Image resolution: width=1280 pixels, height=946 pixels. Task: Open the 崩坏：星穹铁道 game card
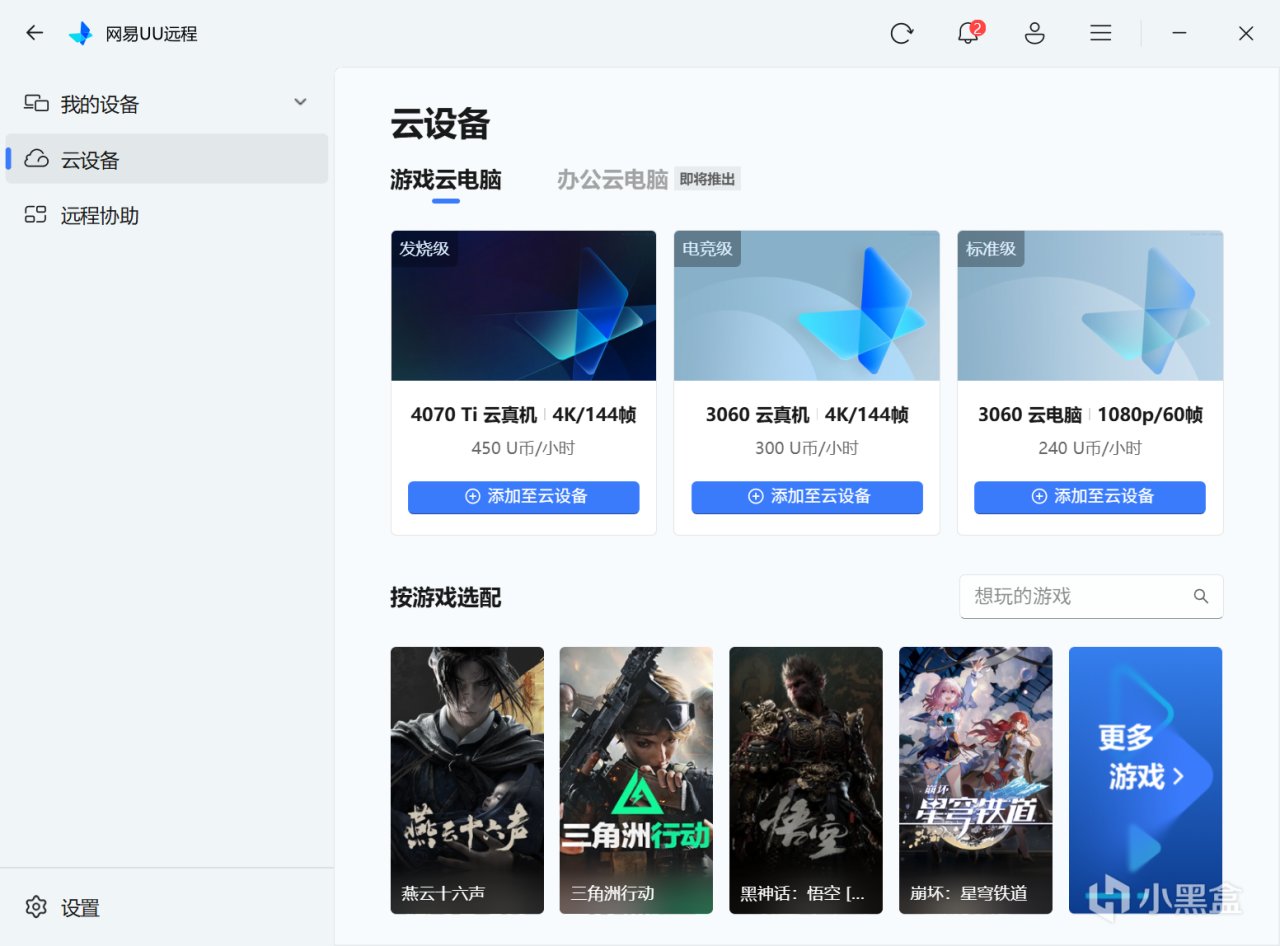[976, 780]
